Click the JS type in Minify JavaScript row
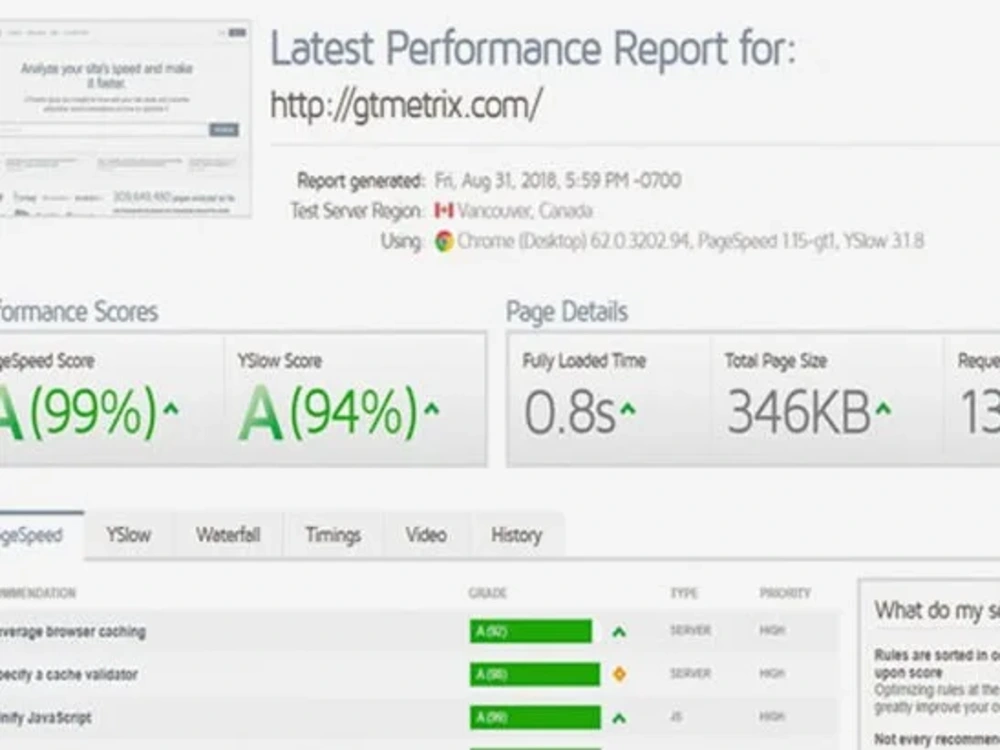 676,717
